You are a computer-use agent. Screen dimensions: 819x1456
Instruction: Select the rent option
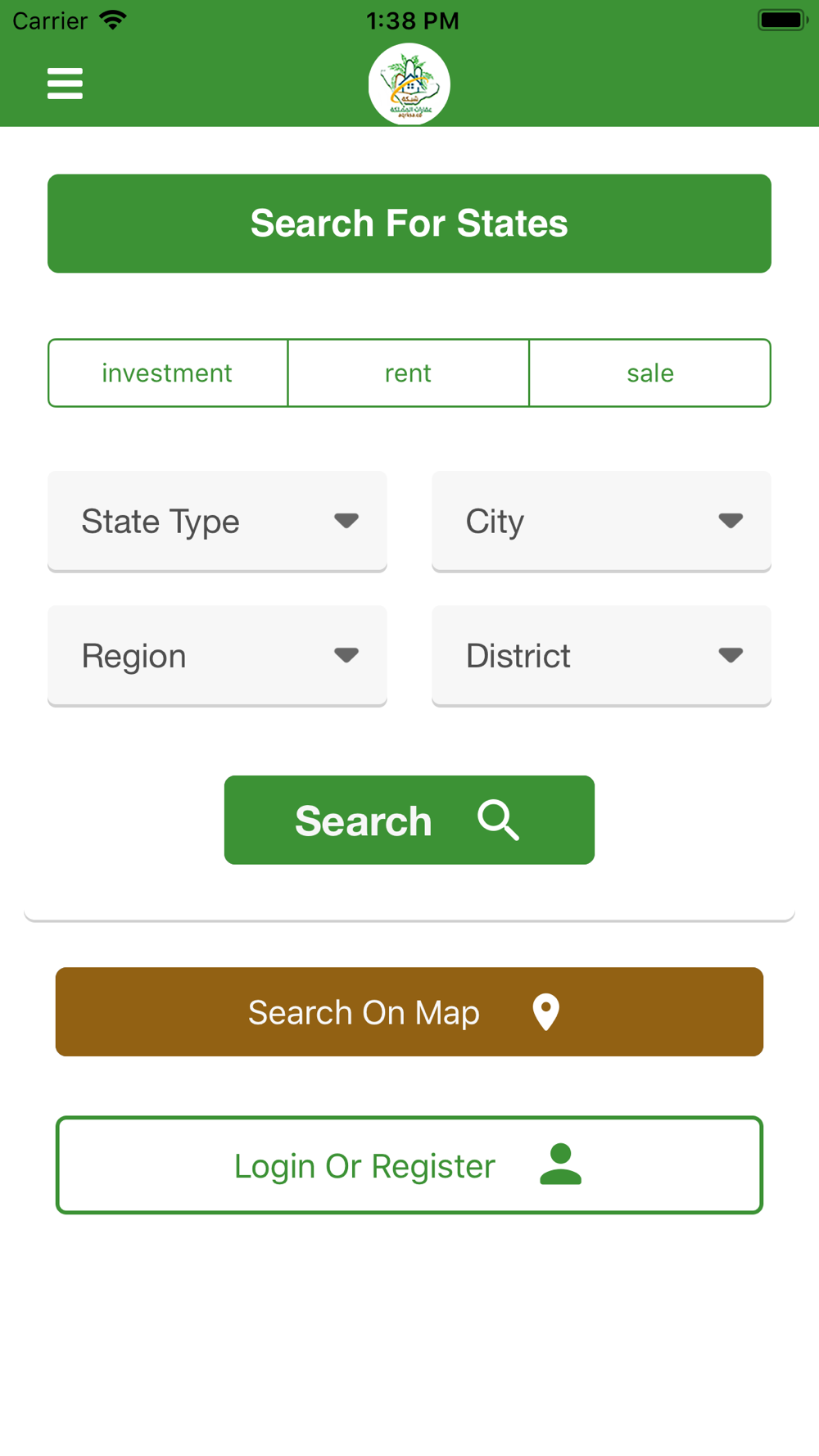click(x=409, y=373)
